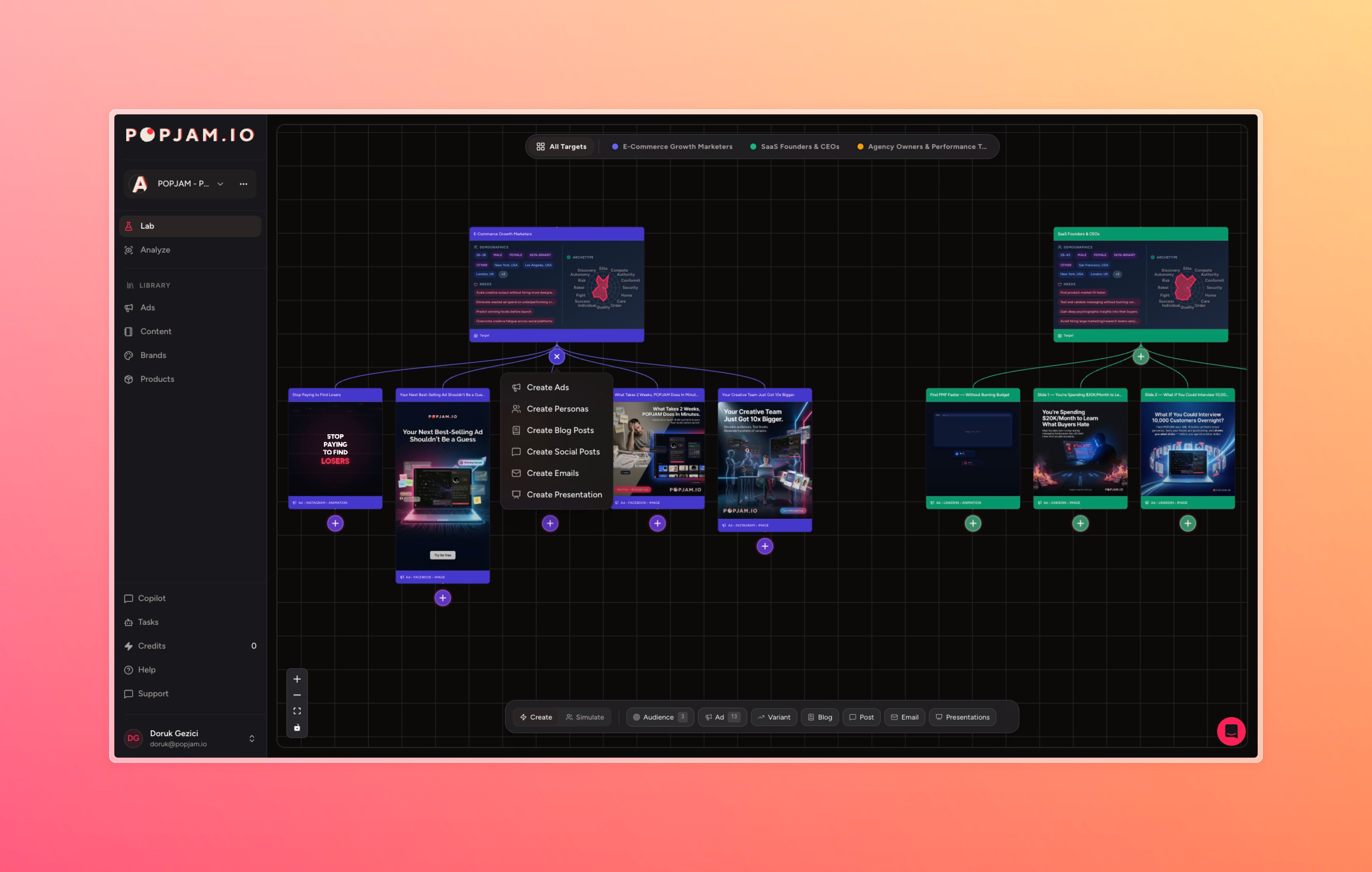1372x872 pixels.
Task: Toggle the canvas lock icon
Action: point(297,728)
